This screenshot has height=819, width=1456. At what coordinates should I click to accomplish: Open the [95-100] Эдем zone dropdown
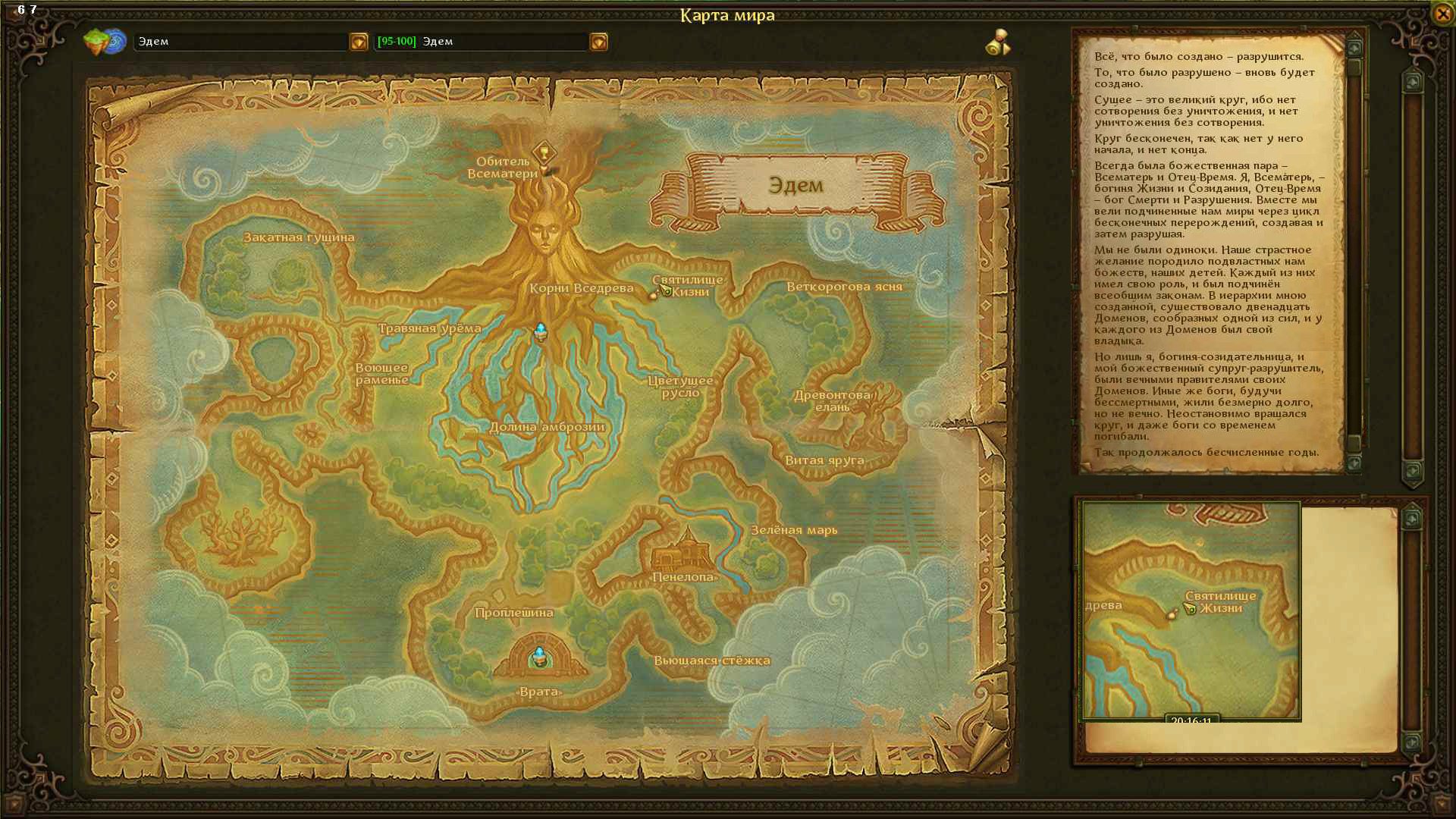[x=598, y=42]
